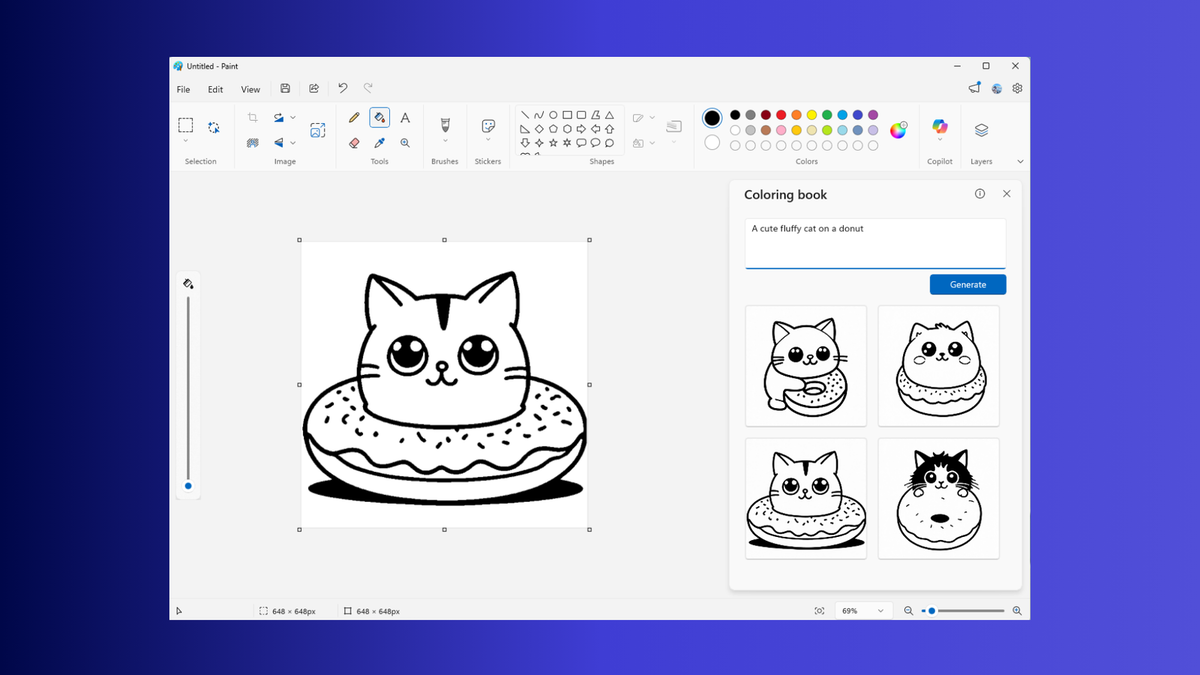Click the Generate button in Coloring book

tap(967, 284)
